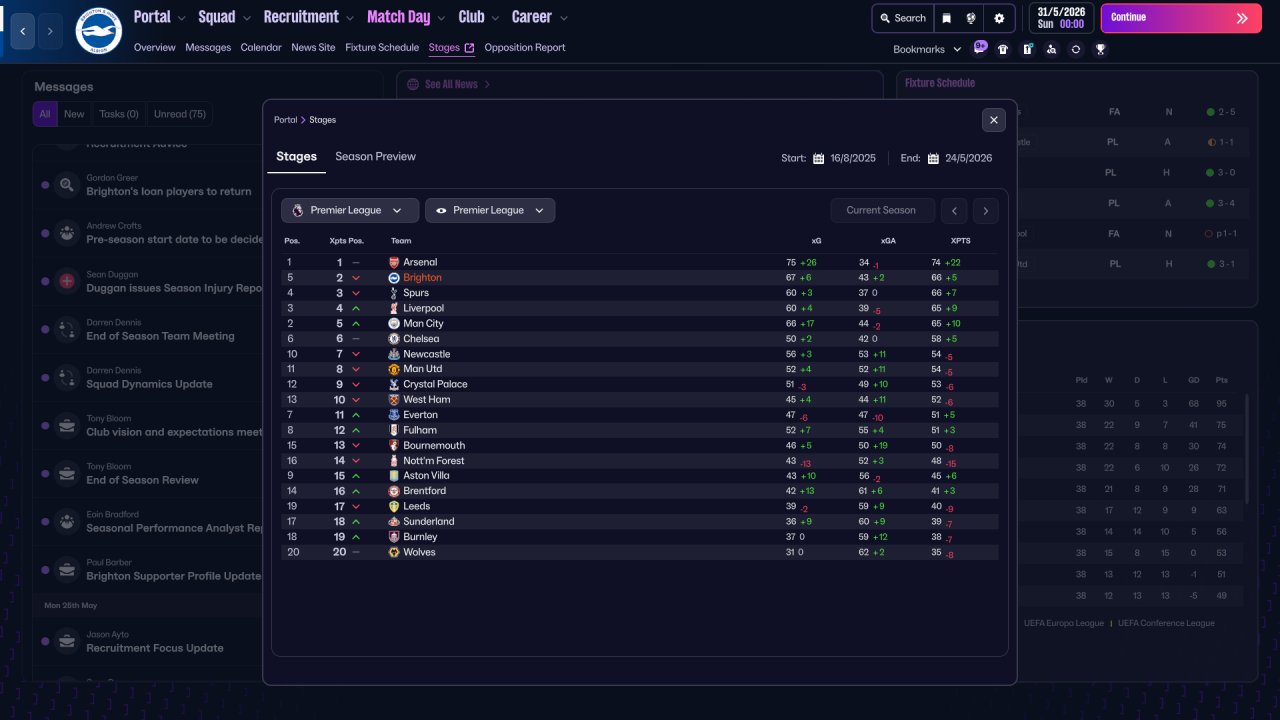Click the Liverpool crest in the table
The height and width of the screenshot is (720, 1280).
pyautogui.click(x=394, y=308)
